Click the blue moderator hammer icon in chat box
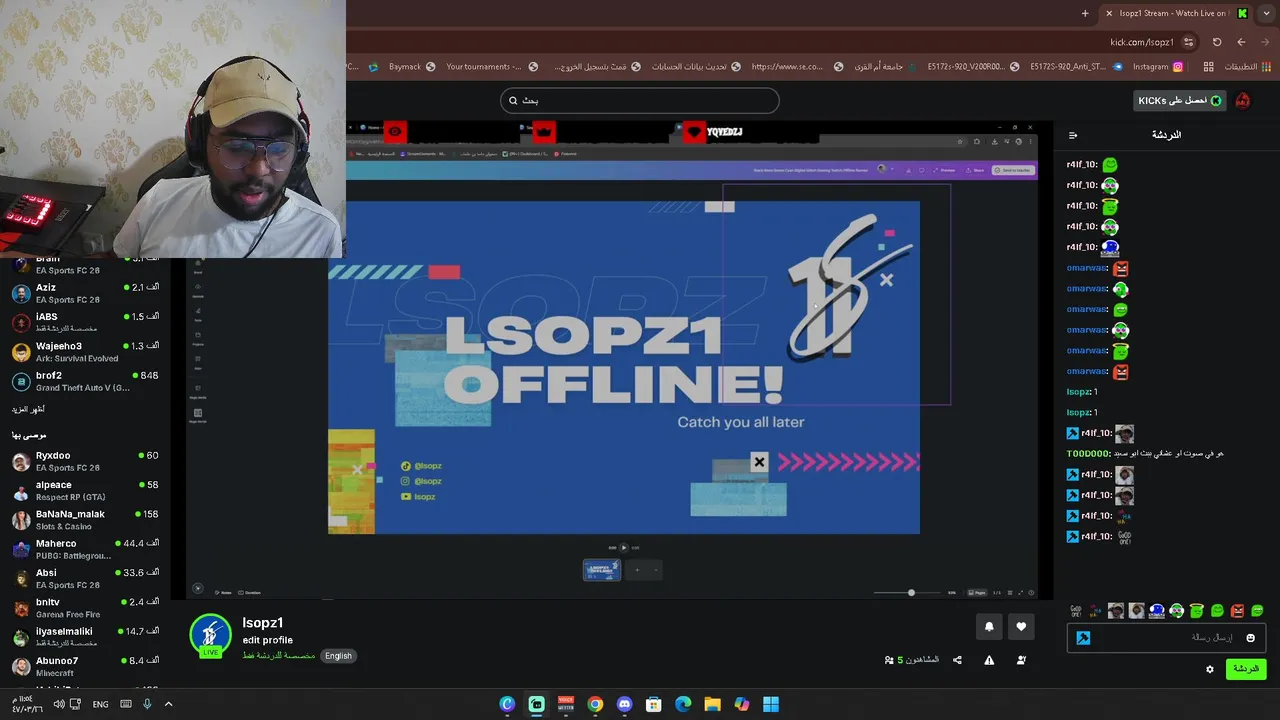Viewport: 1280px width, 720px height. tap(1083, 638)
